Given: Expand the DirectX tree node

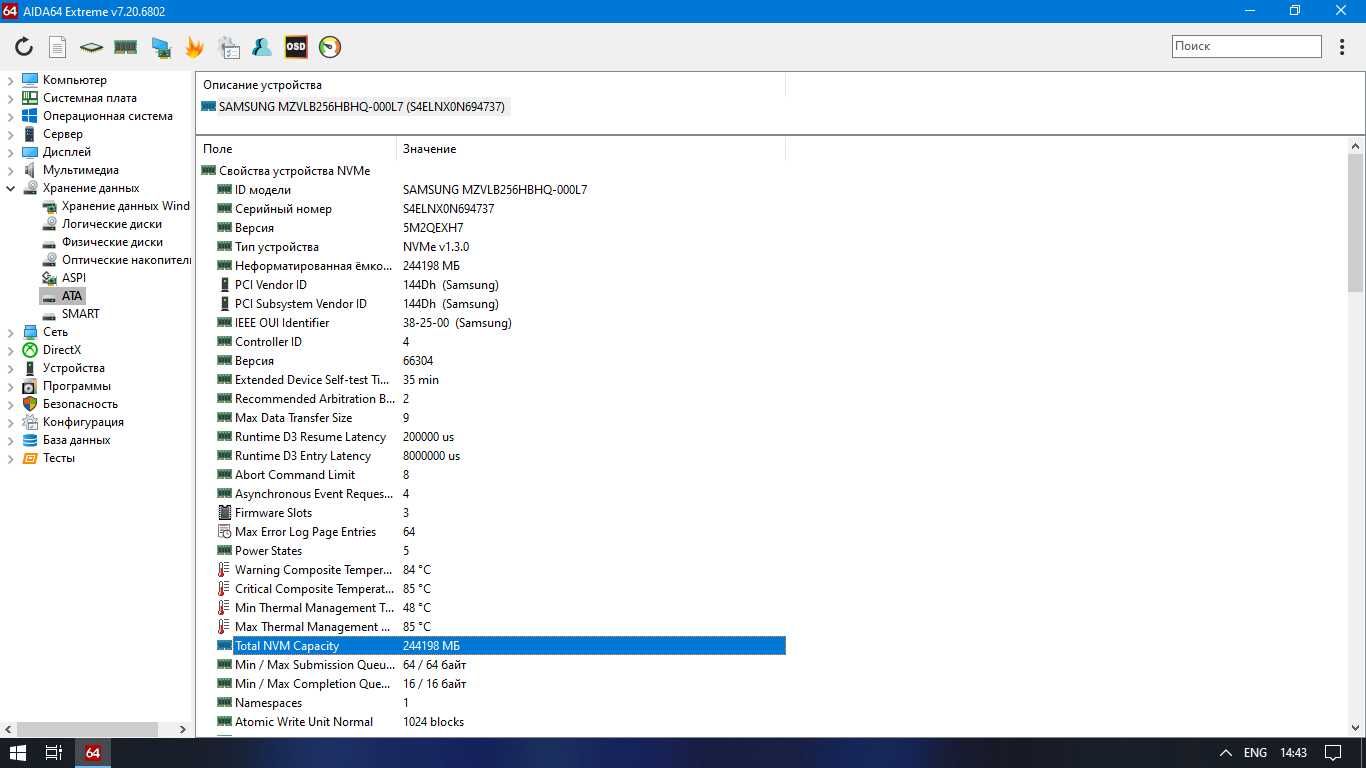Looking at the screenshot, I should (11, 350).
